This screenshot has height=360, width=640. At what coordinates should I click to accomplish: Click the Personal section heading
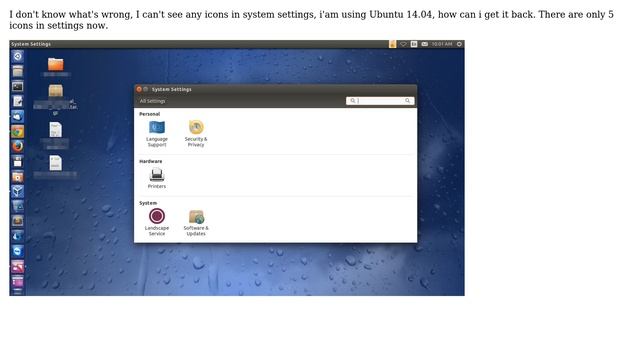click(149, 114)
